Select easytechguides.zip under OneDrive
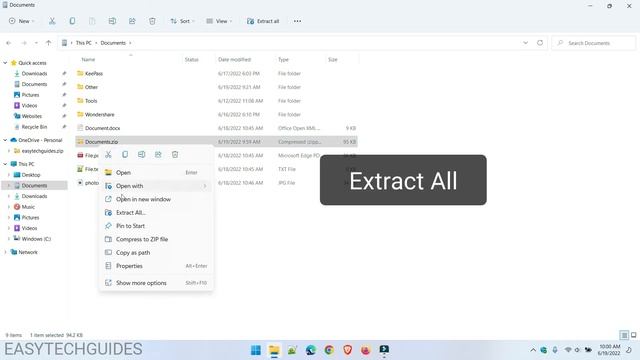 [x=42, y=151]
